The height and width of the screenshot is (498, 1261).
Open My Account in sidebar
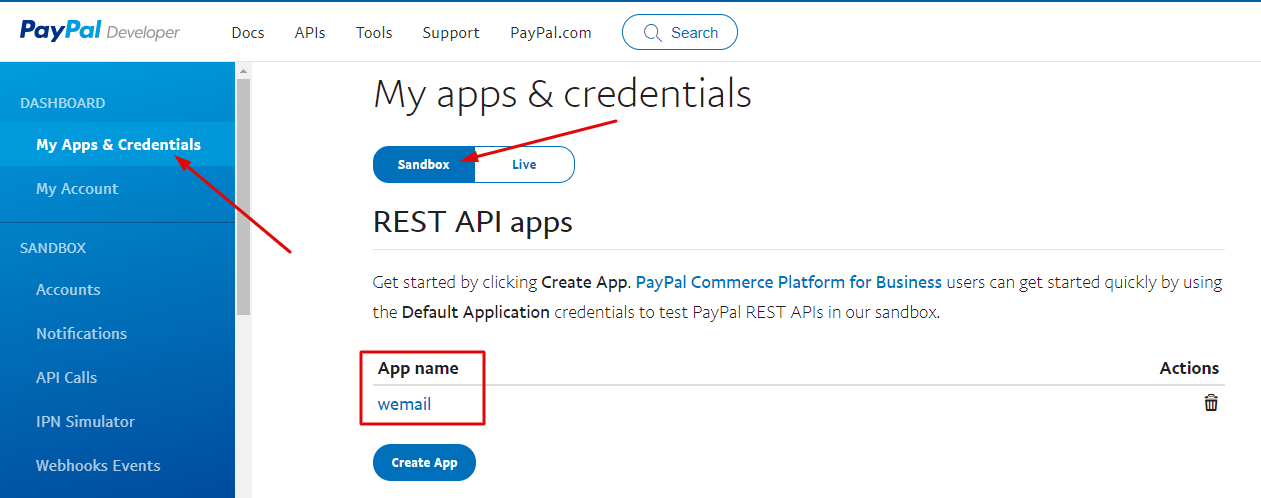(x=77, y=189)
